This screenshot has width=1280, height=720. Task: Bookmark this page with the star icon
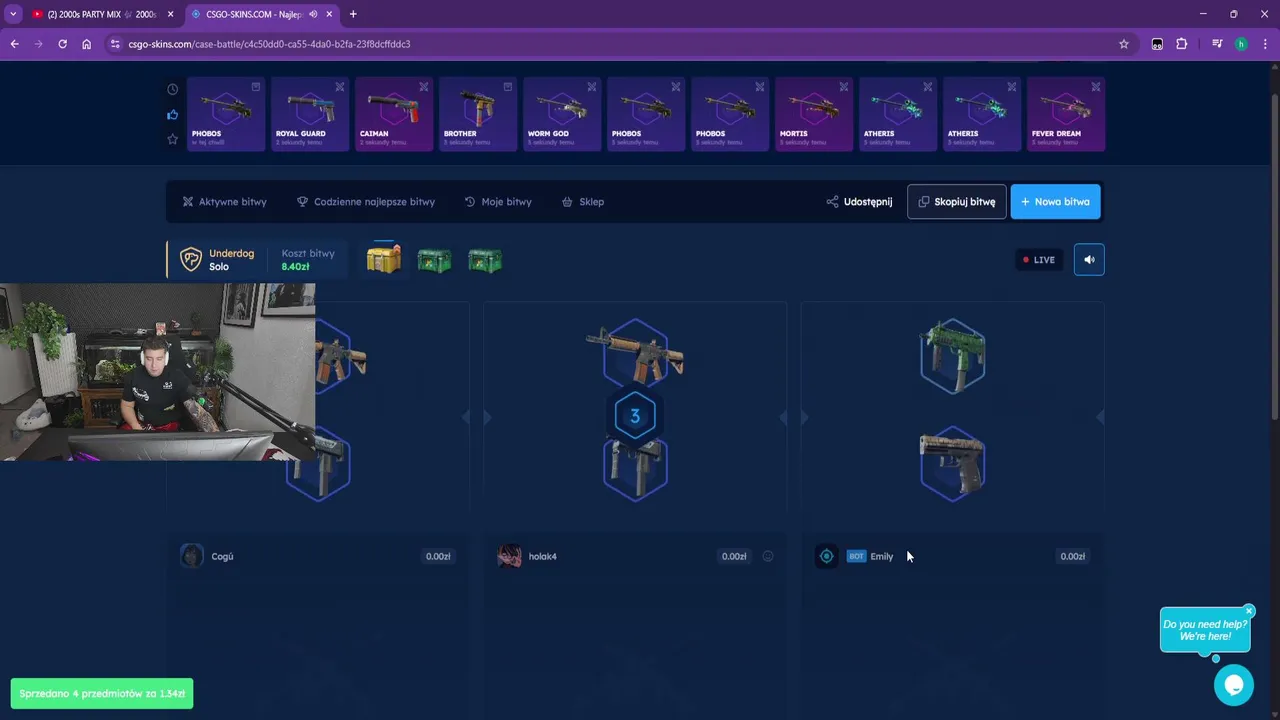pos(1124,44)
